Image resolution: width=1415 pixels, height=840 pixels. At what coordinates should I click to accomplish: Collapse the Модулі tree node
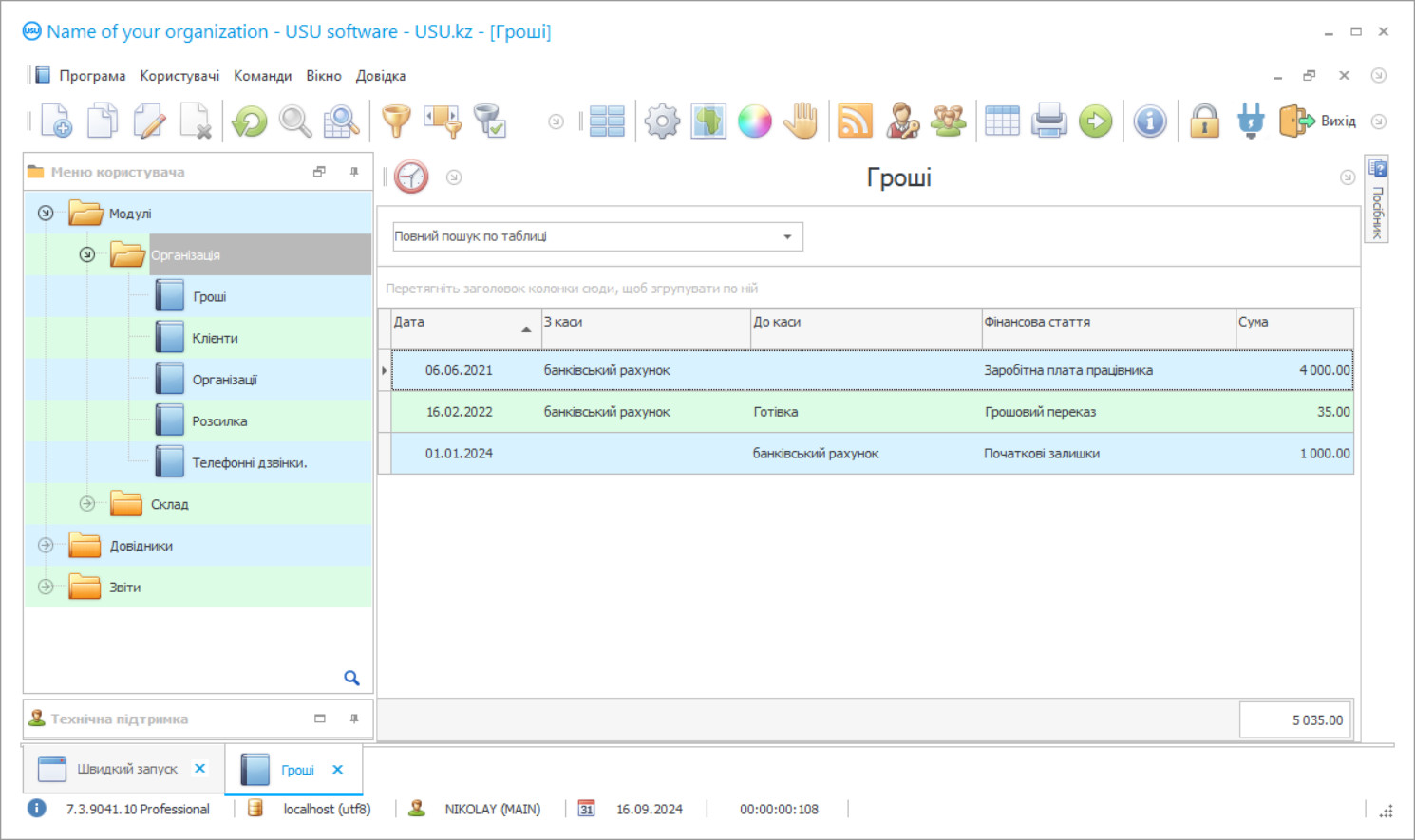tap(46, 214)
